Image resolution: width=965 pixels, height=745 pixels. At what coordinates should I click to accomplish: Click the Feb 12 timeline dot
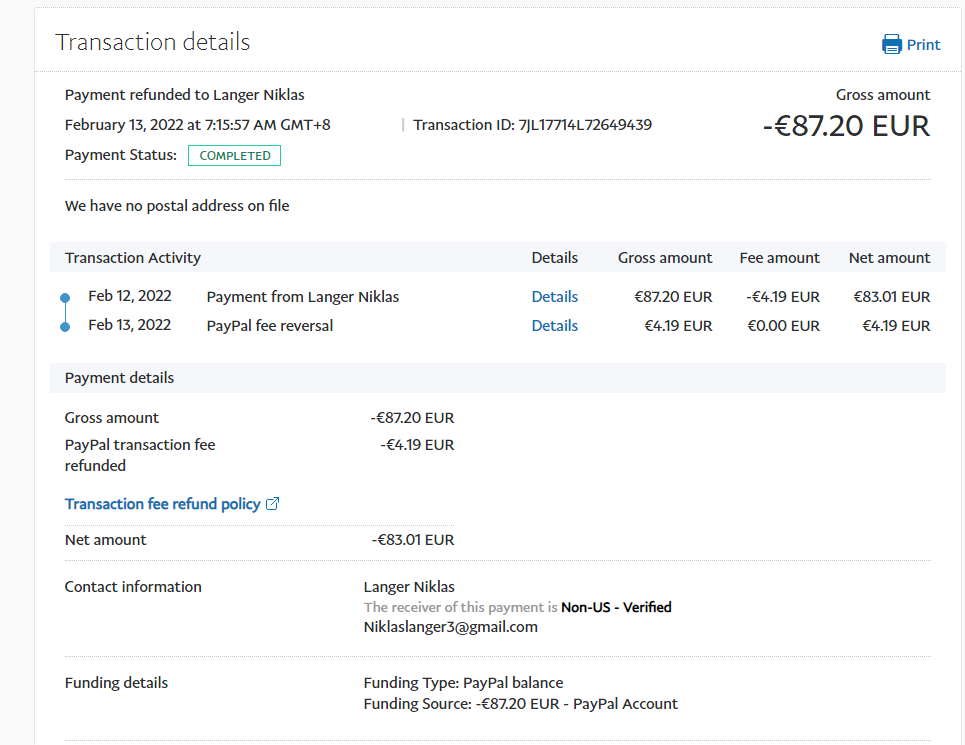coord(65,297)
